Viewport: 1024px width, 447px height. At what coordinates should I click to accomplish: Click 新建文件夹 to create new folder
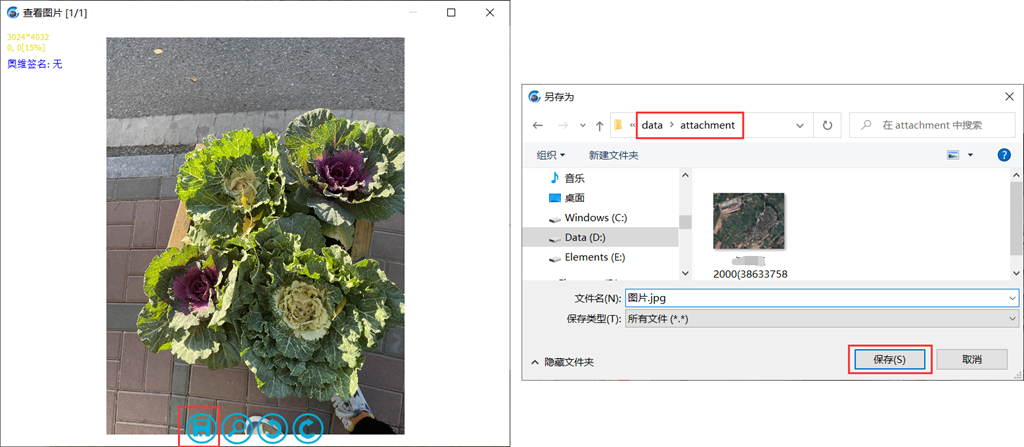pos(613,155)
